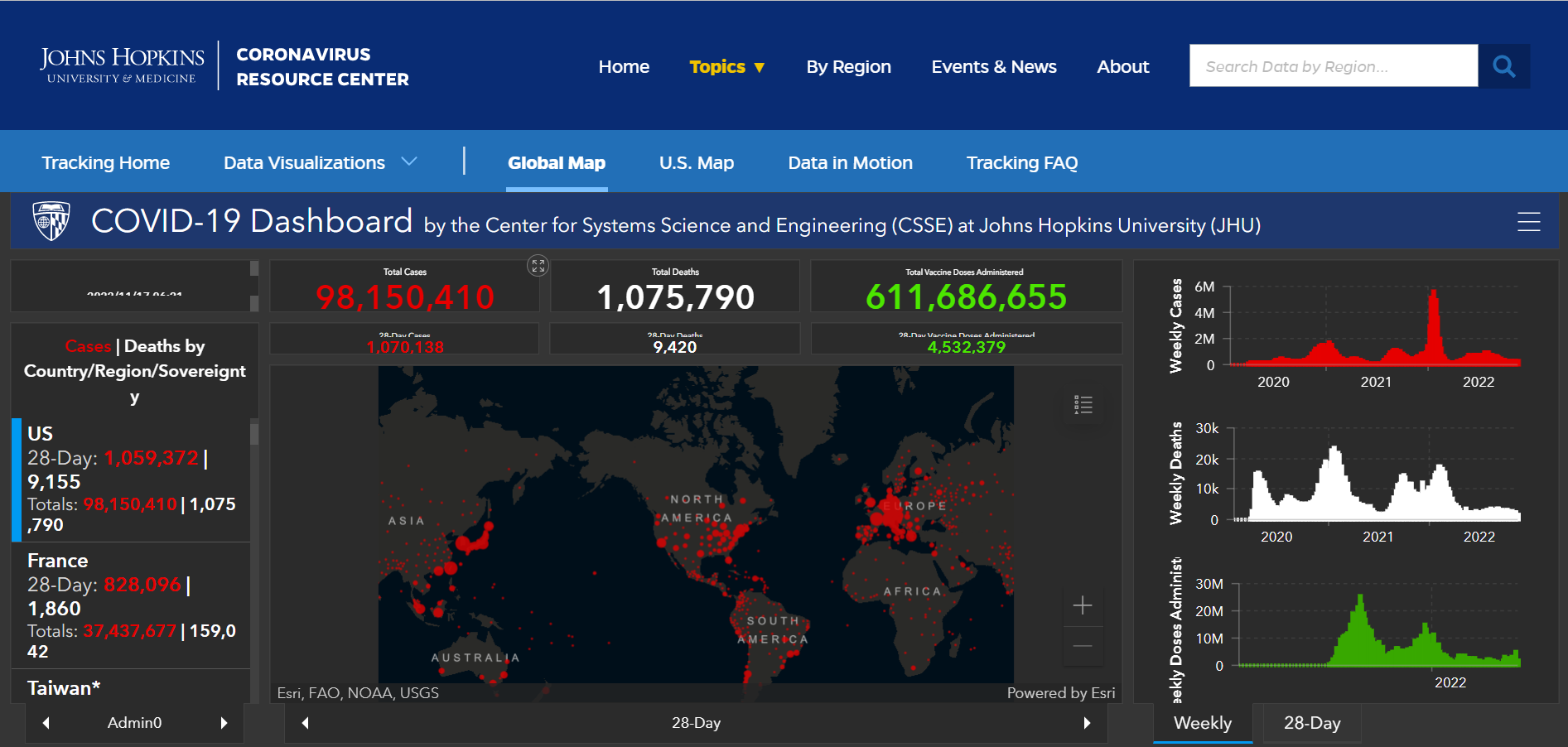The height and width of the screenshot is (747, 1568).
Task: Open the map legend list icon
Action: point(1083,405)
